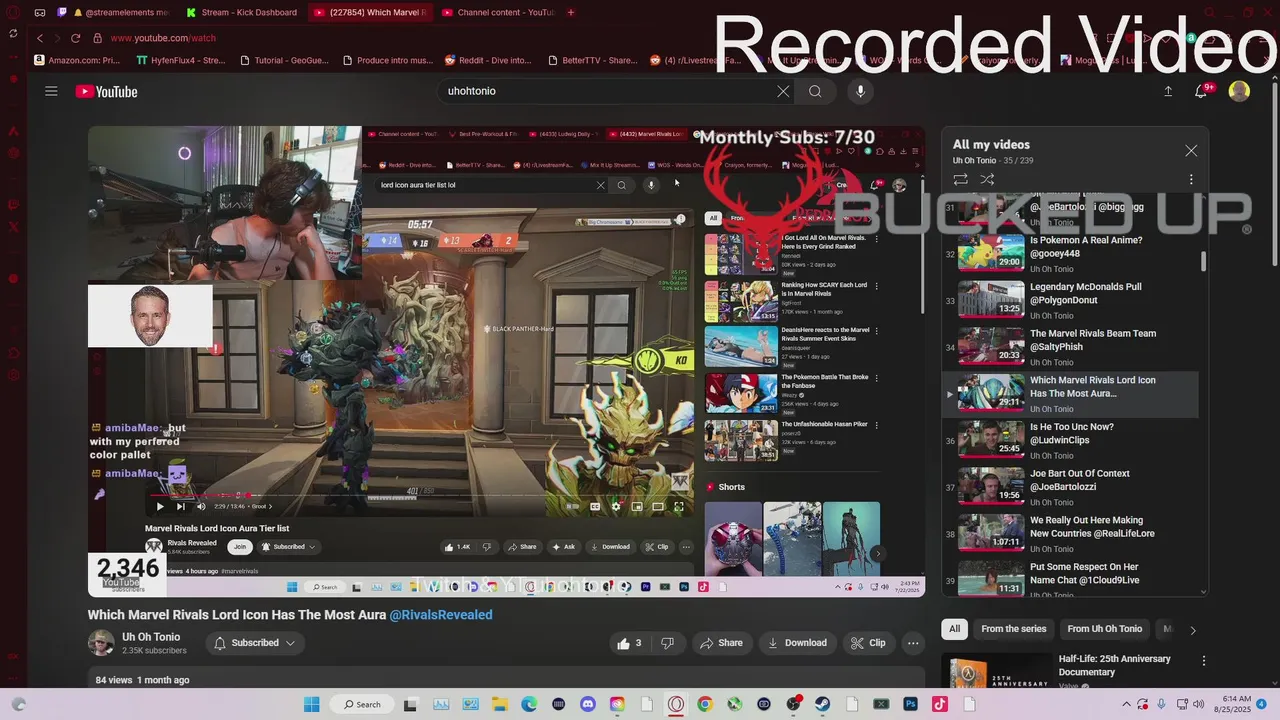The height and width of the screenshot is (720, 1280).
Task: Start voice search with the microphone
Action: click(x=860, y=91)
